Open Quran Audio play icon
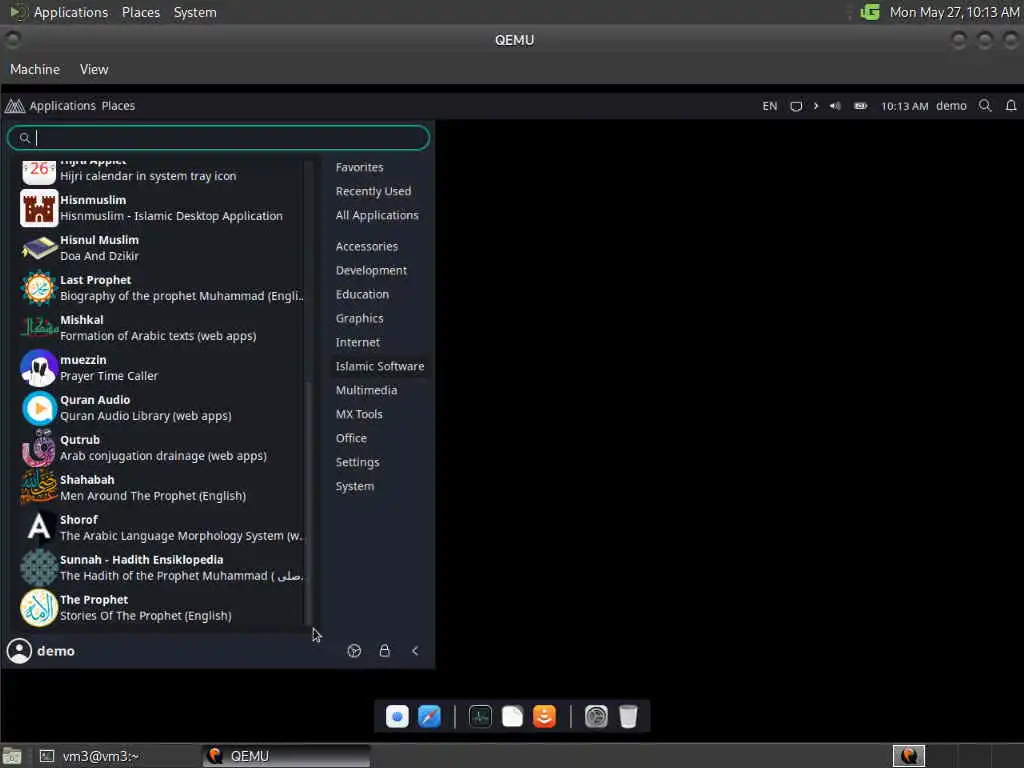The height and width of the screenshot is (768, 1024). (39, 408)
